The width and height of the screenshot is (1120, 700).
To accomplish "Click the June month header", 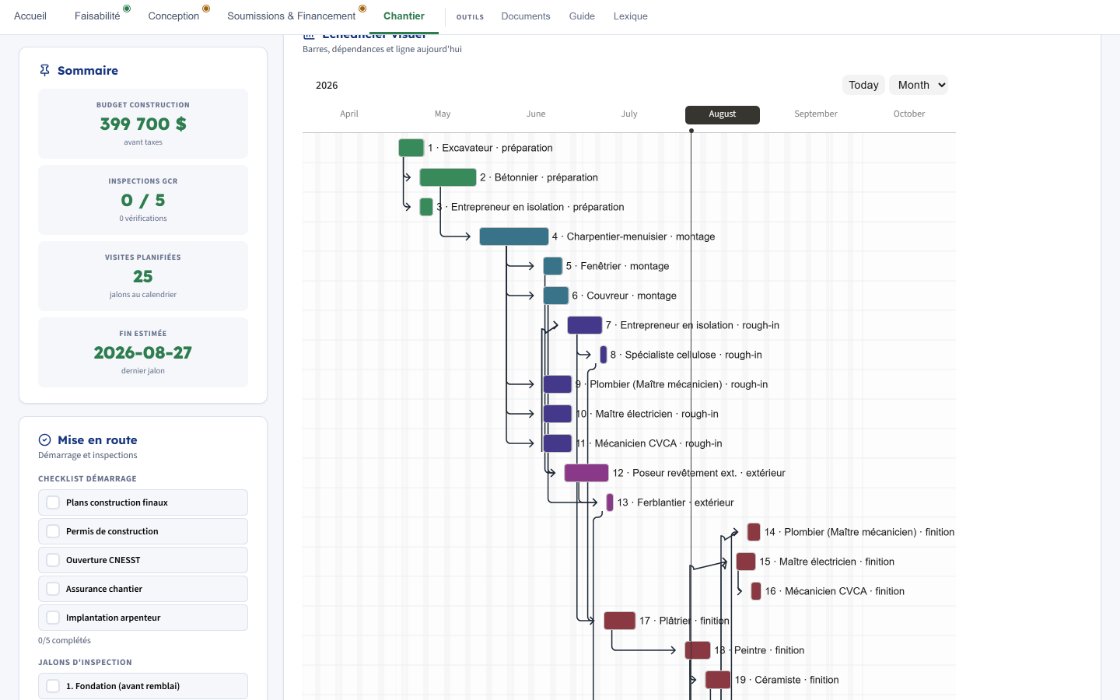I will 536,114.
